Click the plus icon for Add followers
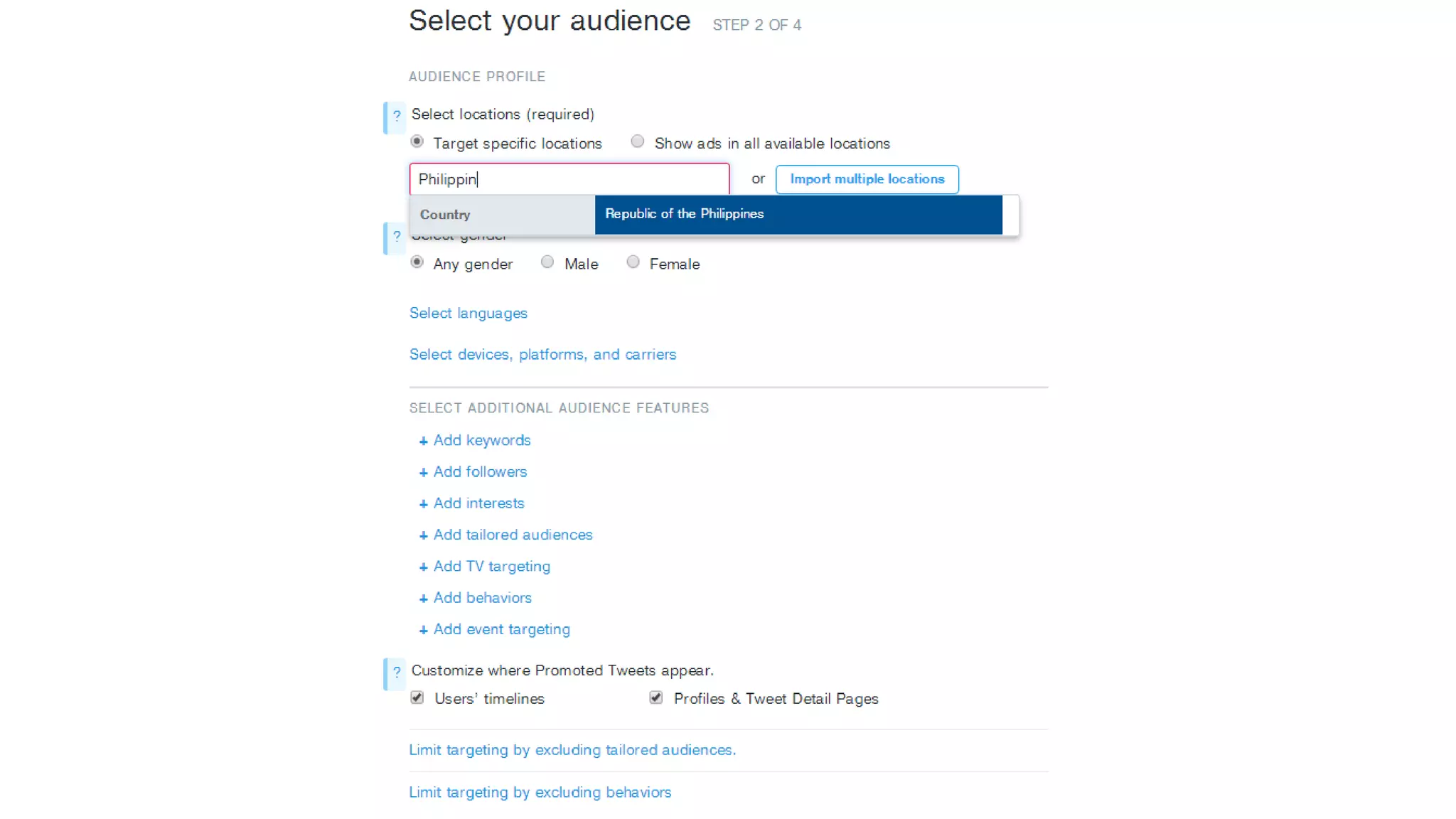Screen dimensions: 1456x819 point(423,473)
